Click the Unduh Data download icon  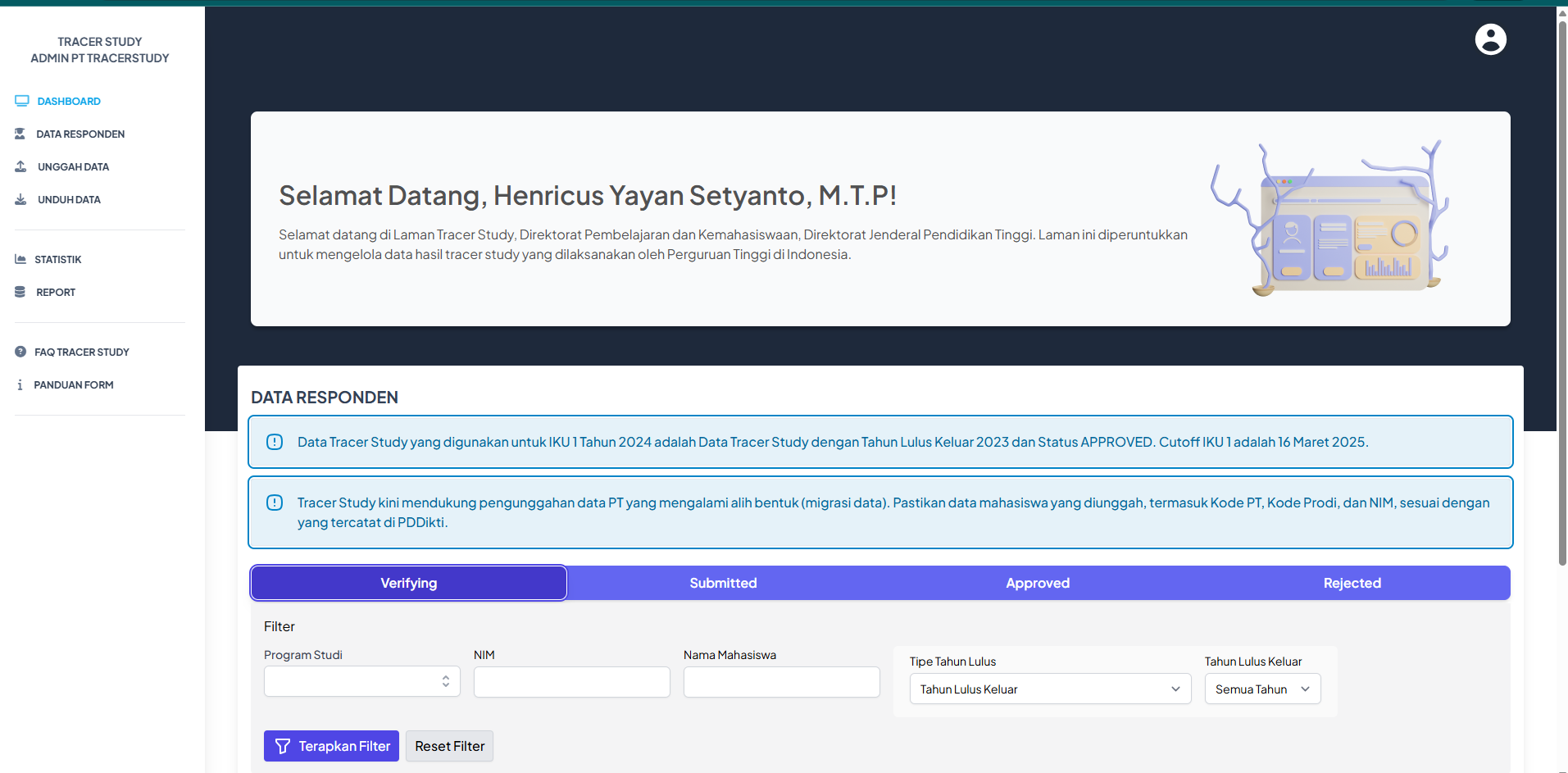coord(21,199)
